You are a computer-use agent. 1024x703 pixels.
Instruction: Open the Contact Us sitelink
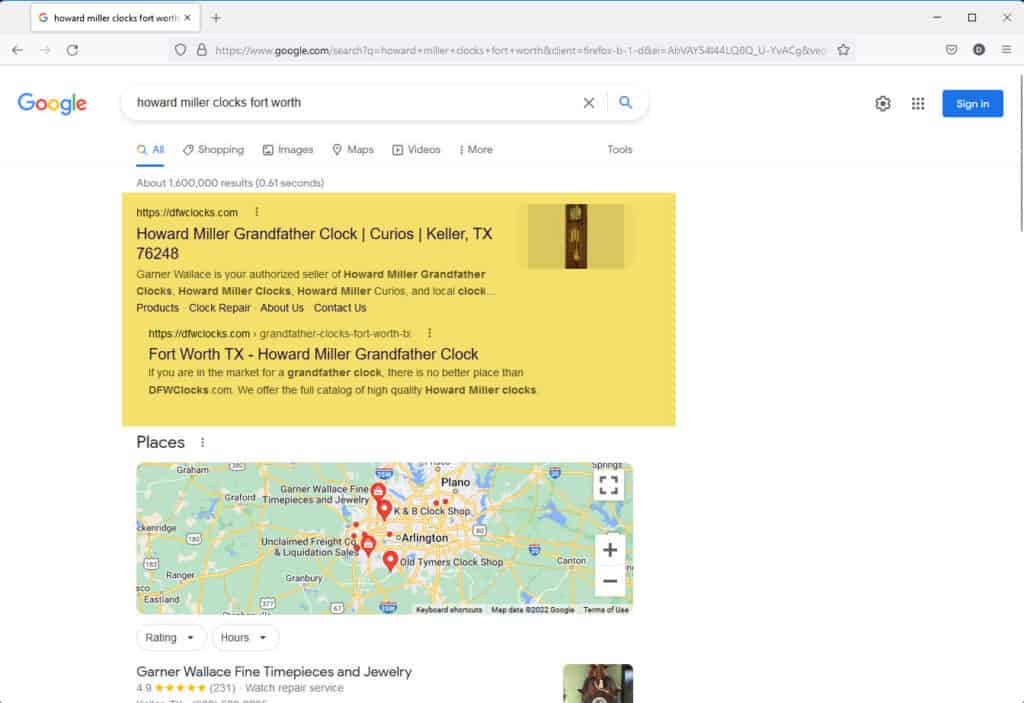pyautogui.click(x=340, y=308)
